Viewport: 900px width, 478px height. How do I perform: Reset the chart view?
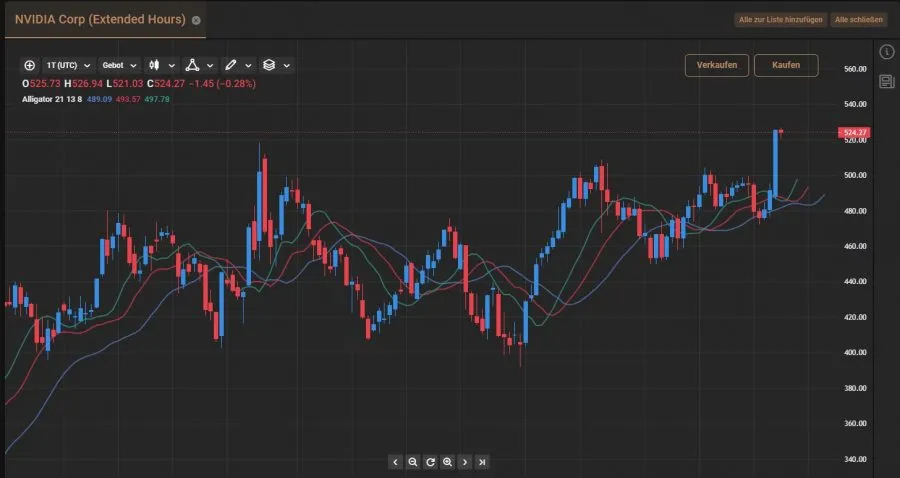(430, 462)
